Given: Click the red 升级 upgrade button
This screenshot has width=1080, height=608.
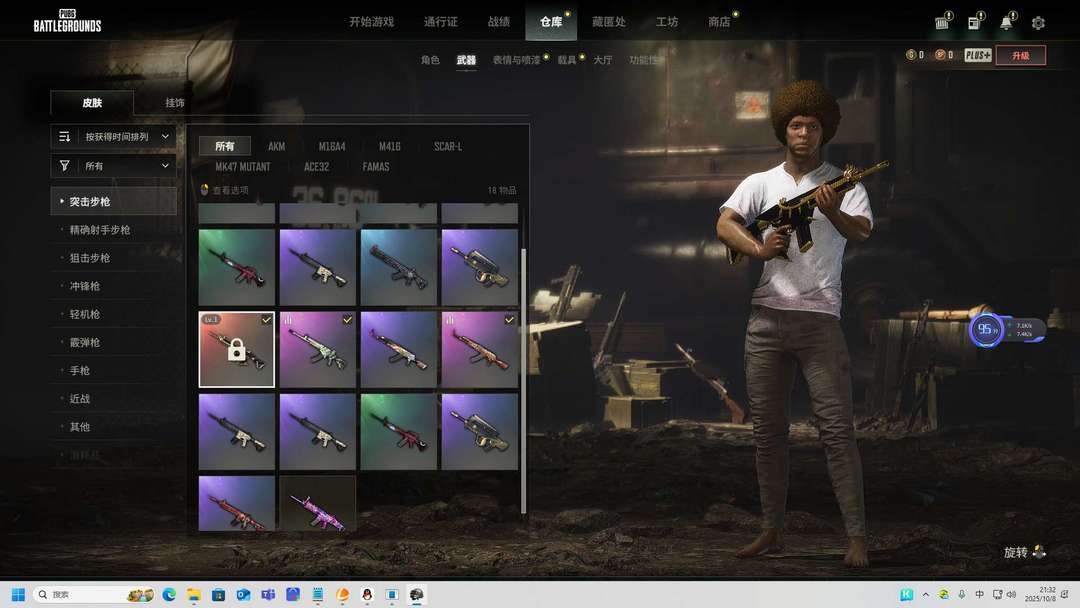Looking at the screenshot, I should point(1020,55).
